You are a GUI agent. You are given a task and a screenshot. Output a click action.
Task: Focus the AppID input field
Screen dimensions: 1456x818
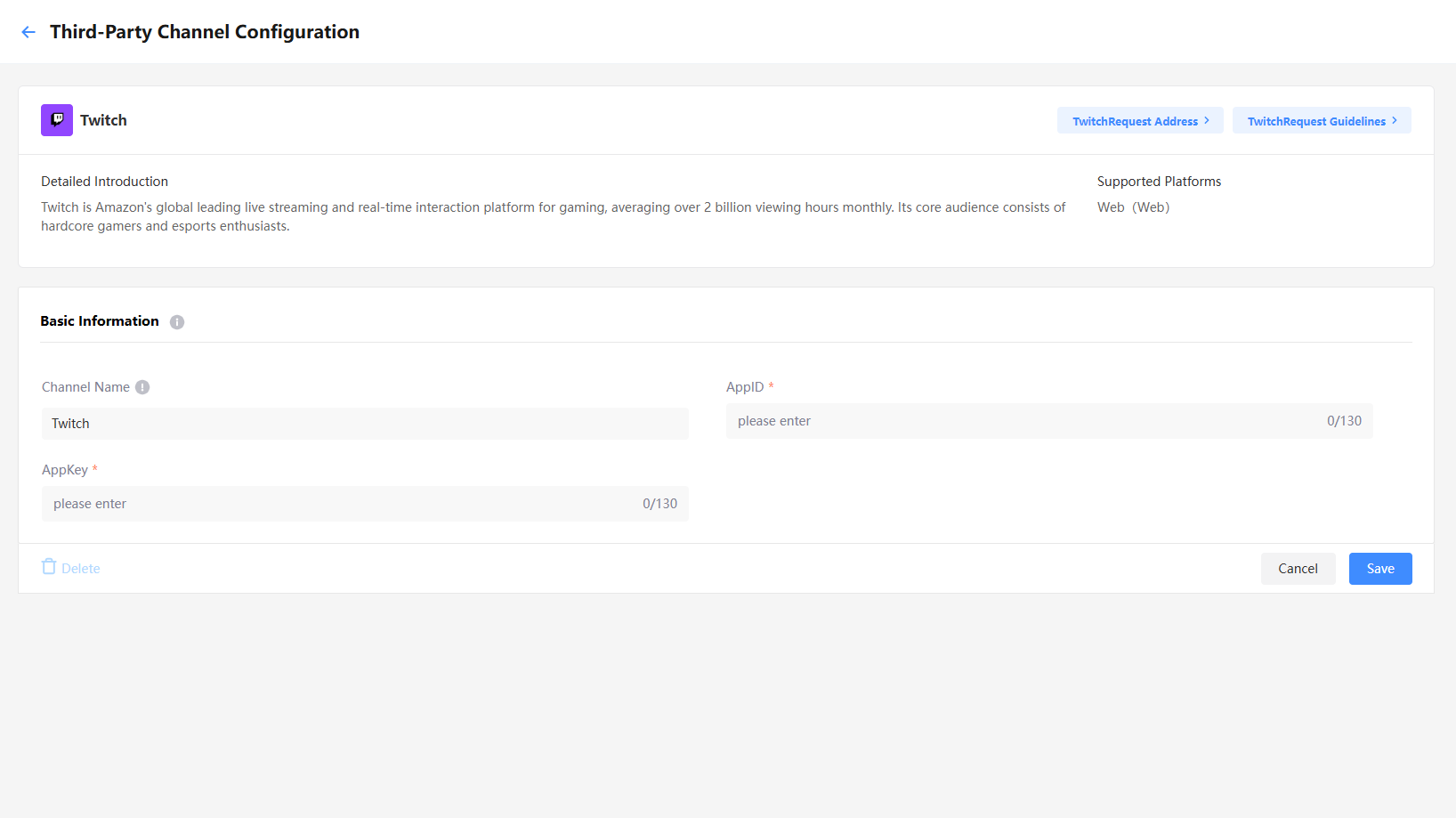[x=1049, y=421]
